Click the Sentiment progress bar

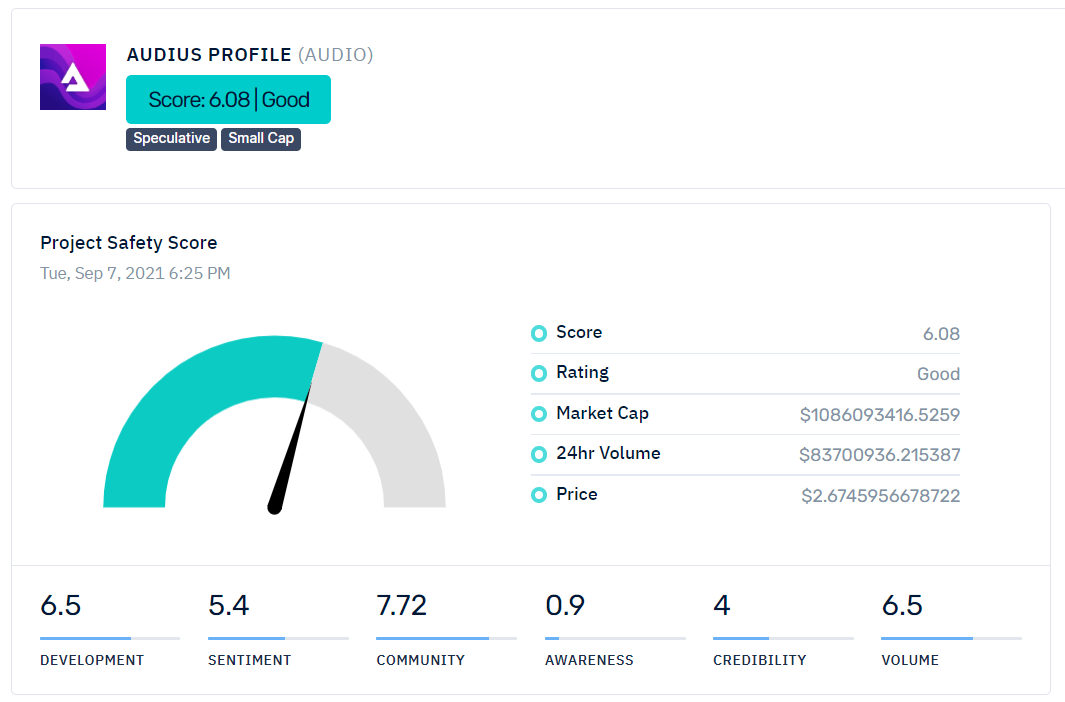(x=278, y=638)
